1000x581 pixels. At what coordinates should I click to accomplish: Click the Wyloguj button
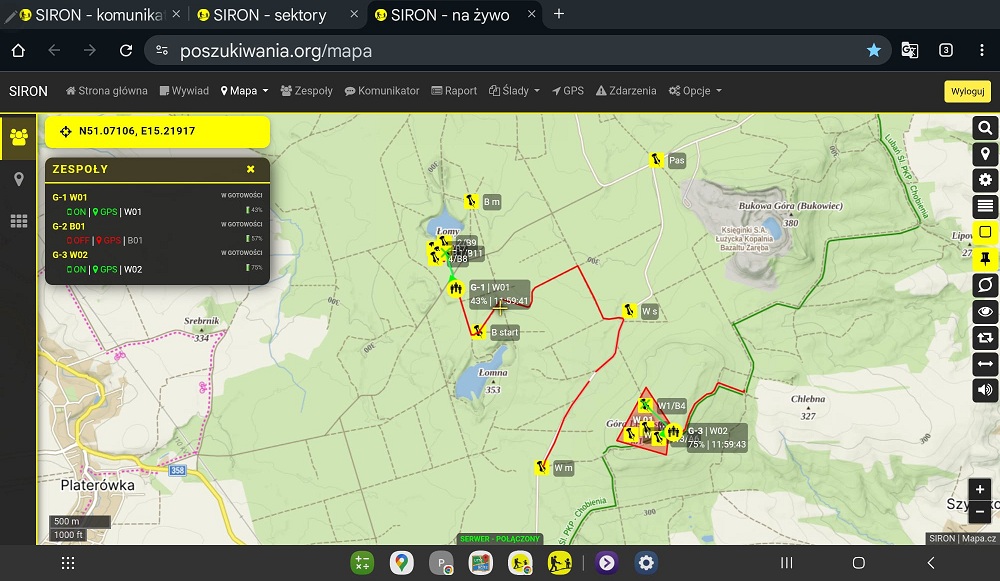click(x=967, y=91)
